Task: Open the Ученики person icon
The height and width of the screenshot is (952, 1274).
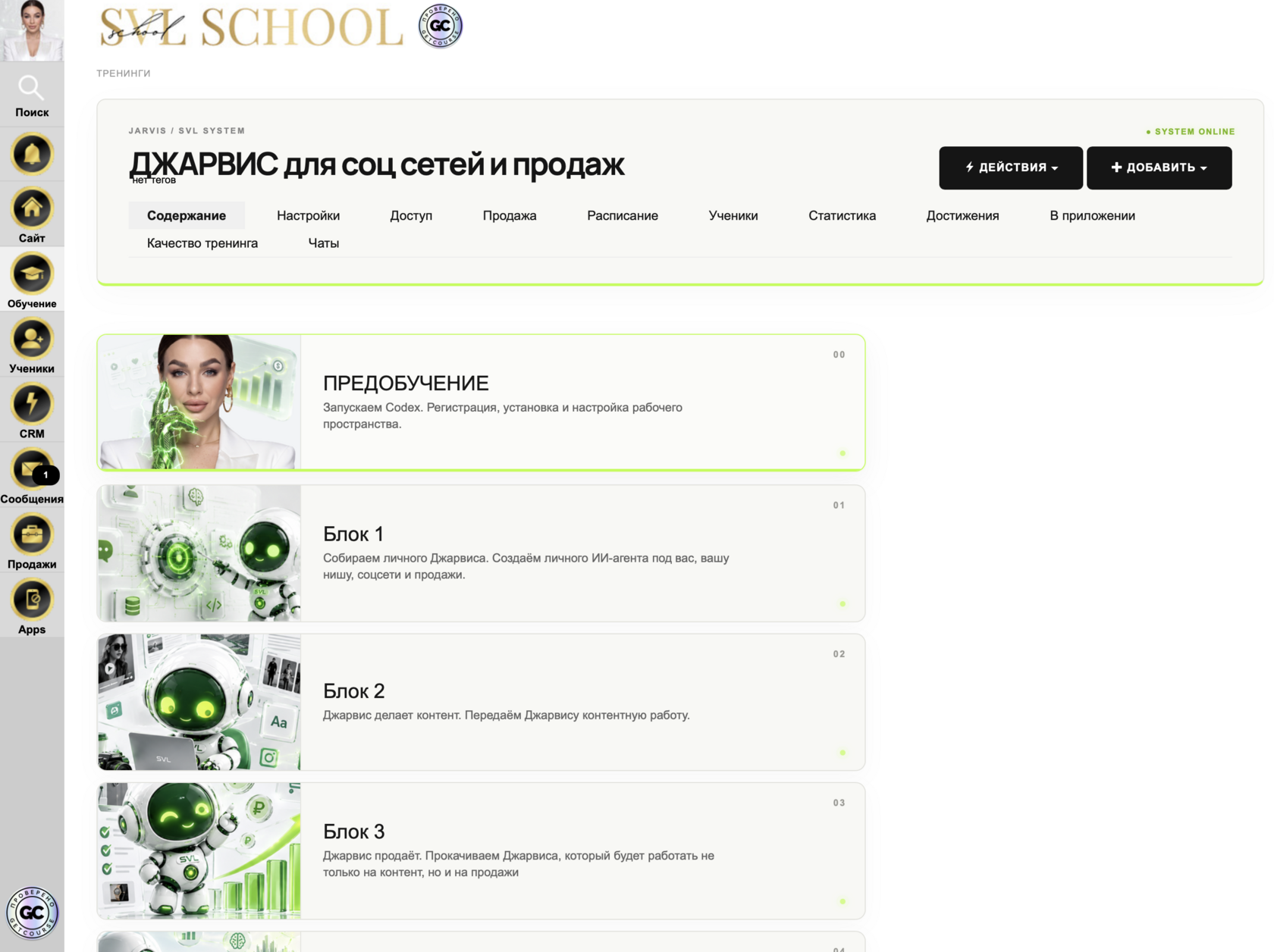Action: click(32, 339)
